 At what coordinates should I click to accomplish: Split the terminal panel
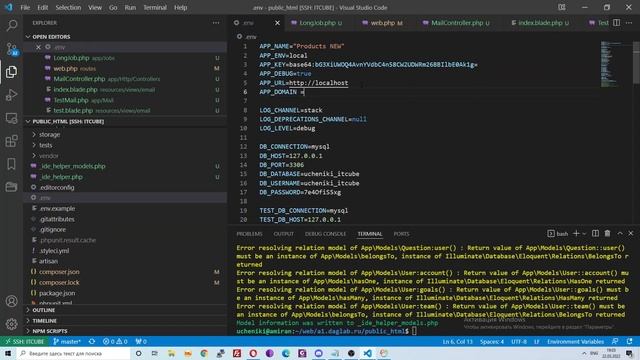click(596, 233)
